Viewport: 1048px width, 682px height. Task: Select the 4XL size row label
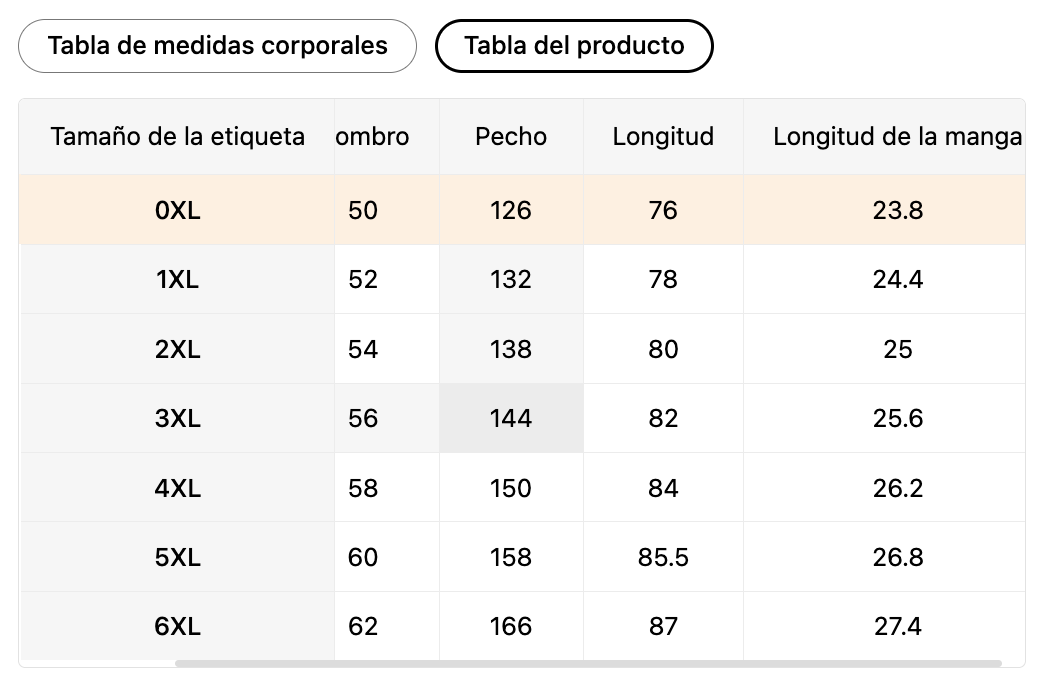[177, 488]
